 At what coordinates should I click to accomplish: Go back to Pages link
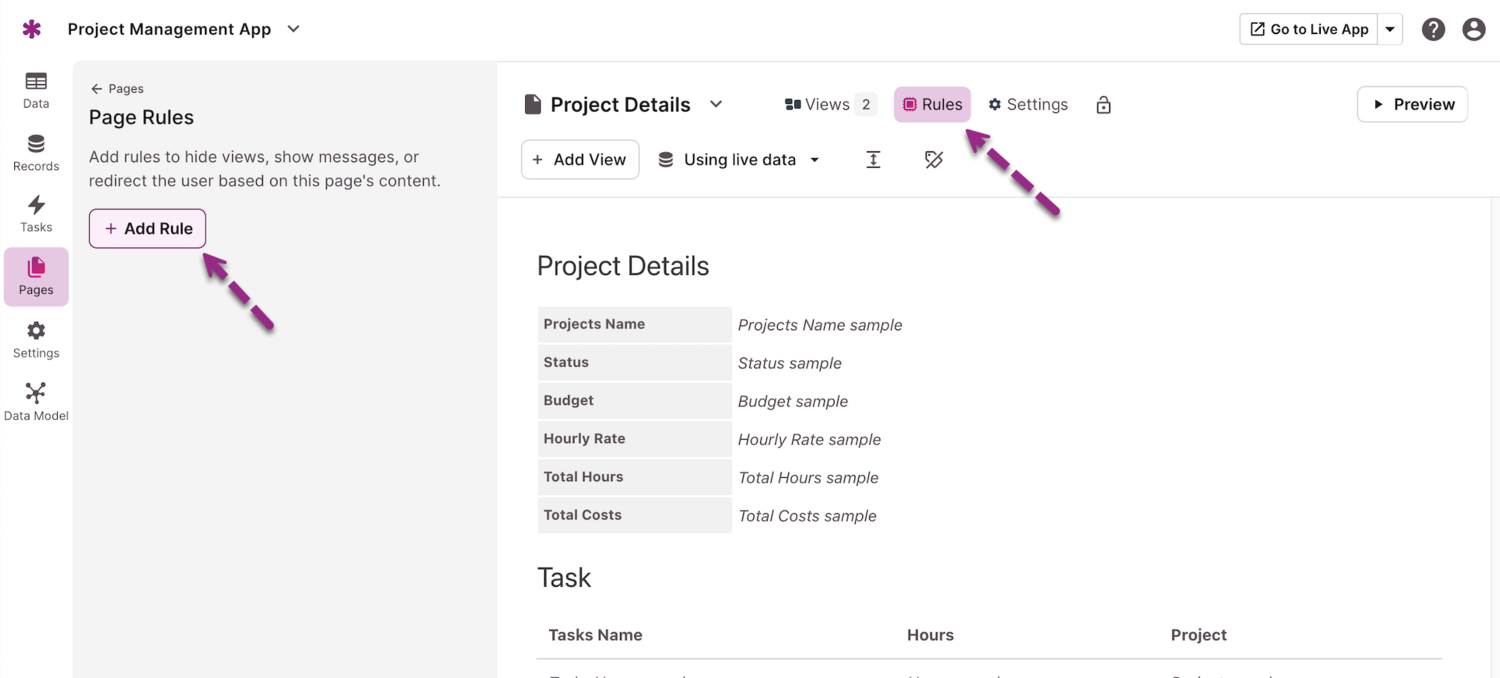pyautogui.click(x=117, y=88)
